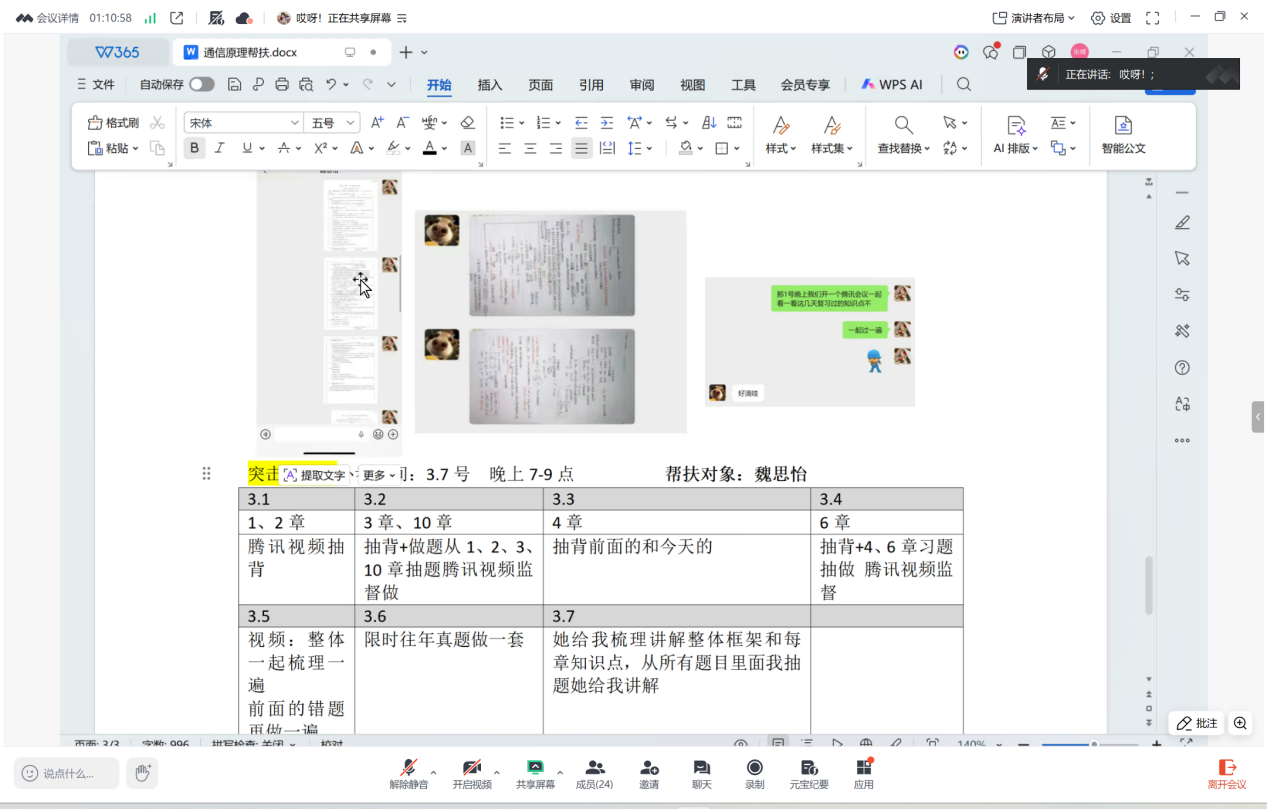1267x809 pixels.
Task: Open the Smart Document (智能公文) tool
Action: click(x=1123, y=134)
